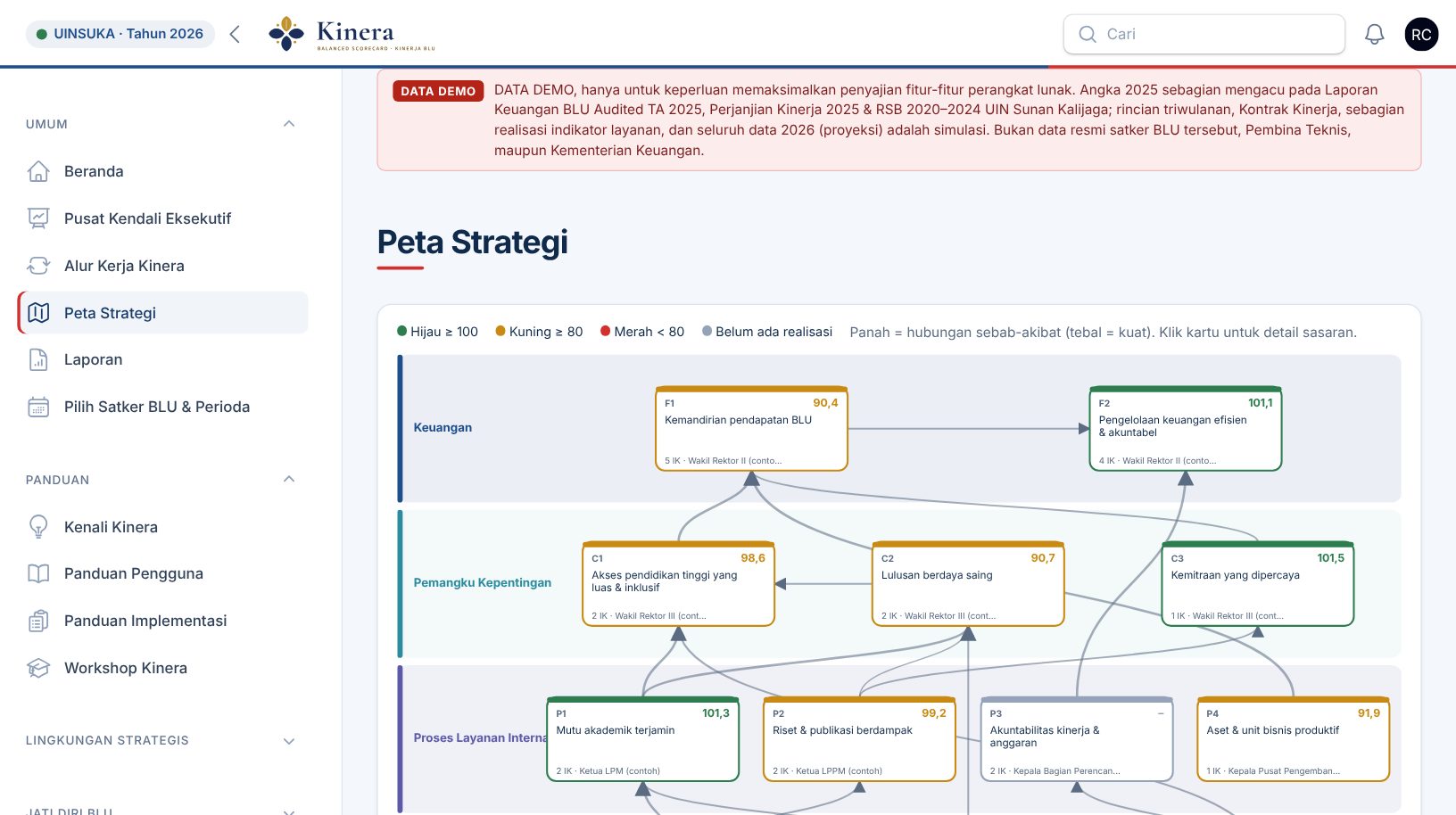The height and width of the screenshot is (815, 1456).
Task: Collapse the PANDUAN sidebar section
Action: point(289,480)
